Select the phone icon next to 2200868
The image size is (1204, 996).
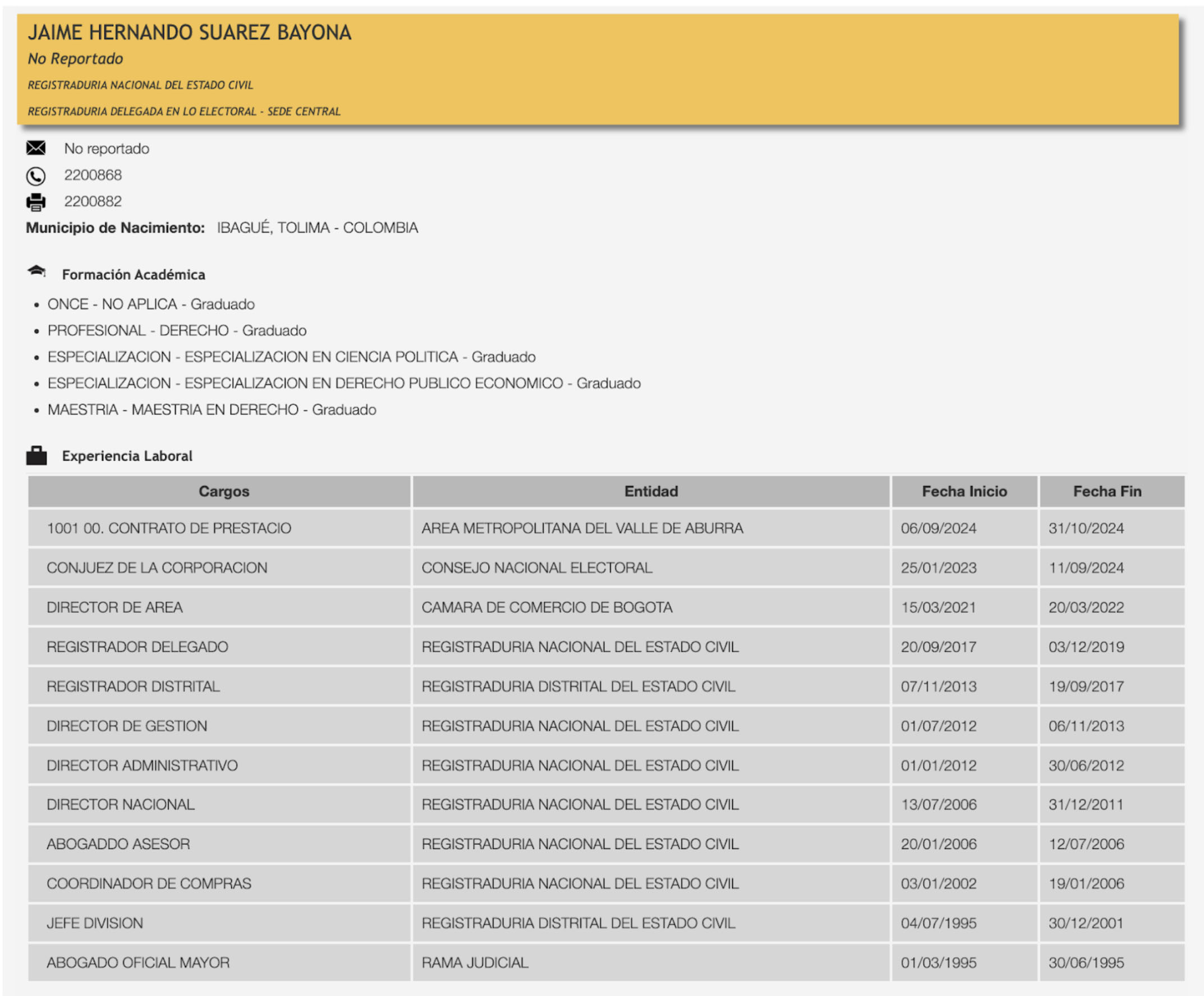click(x=36, y=176)
